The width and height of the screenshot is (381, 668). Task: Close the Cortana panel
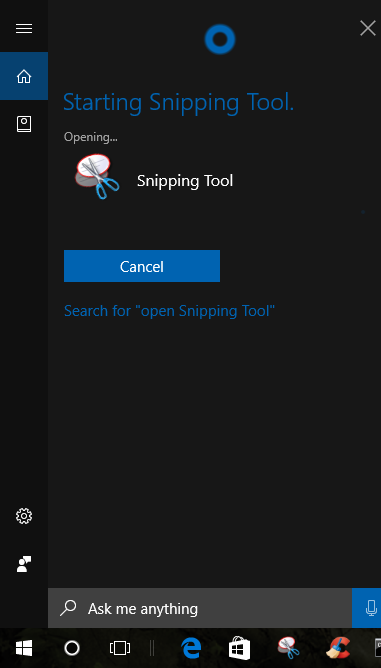tap(367, 28)
